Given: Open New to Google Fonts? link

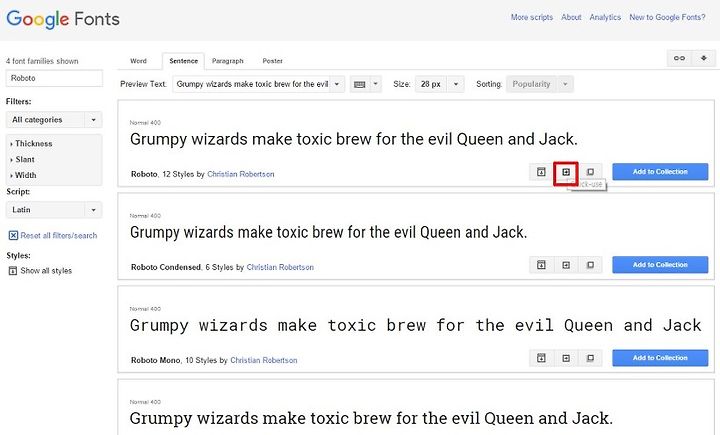Looking at the screenshot, I should pyautogui.click(x=667, y=17).
